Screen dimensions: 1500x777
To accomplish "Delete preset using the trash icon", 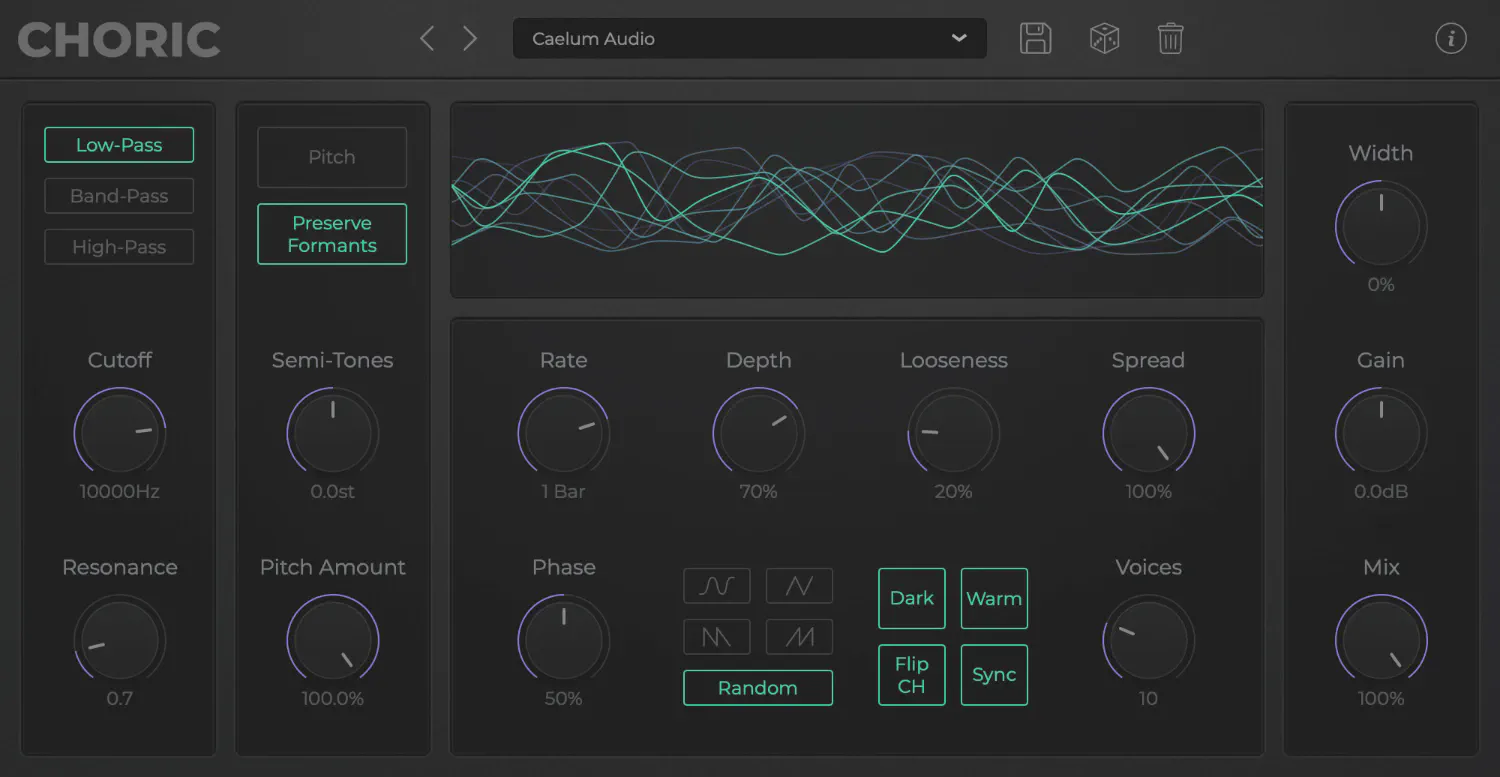I will pos(1170,39).
